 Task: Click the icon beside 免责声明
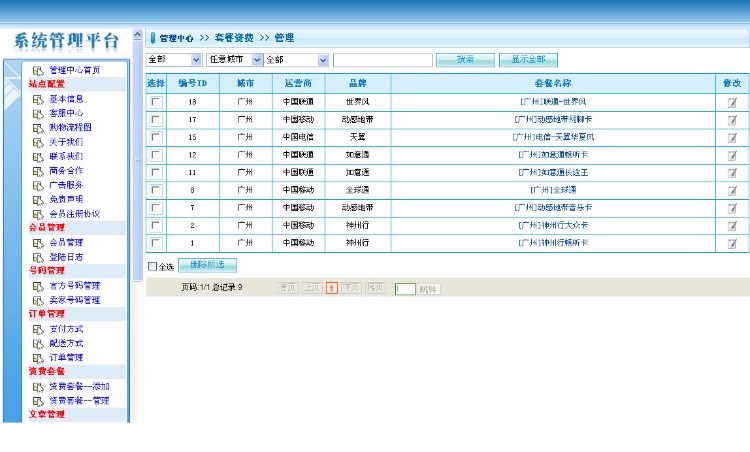click(x=38, y=200)
